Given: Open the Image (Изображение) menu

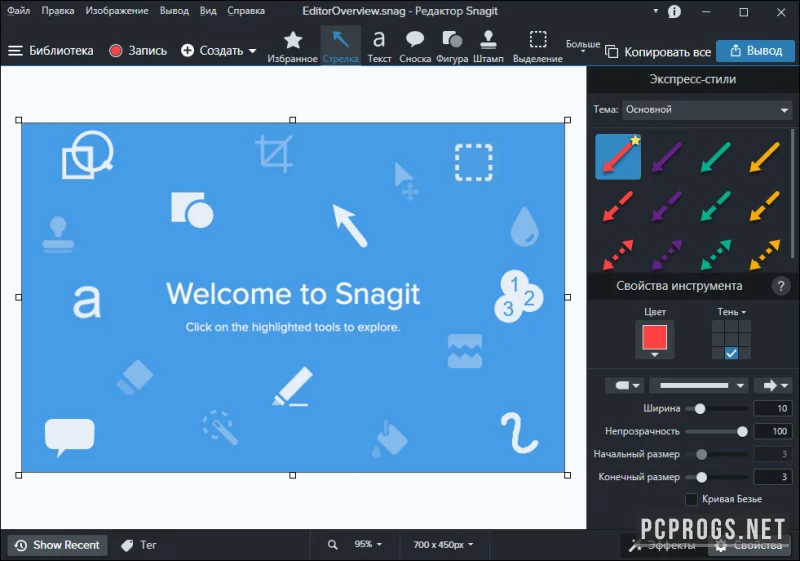Looking at the screenshot, I should click(x=117, y=11).
